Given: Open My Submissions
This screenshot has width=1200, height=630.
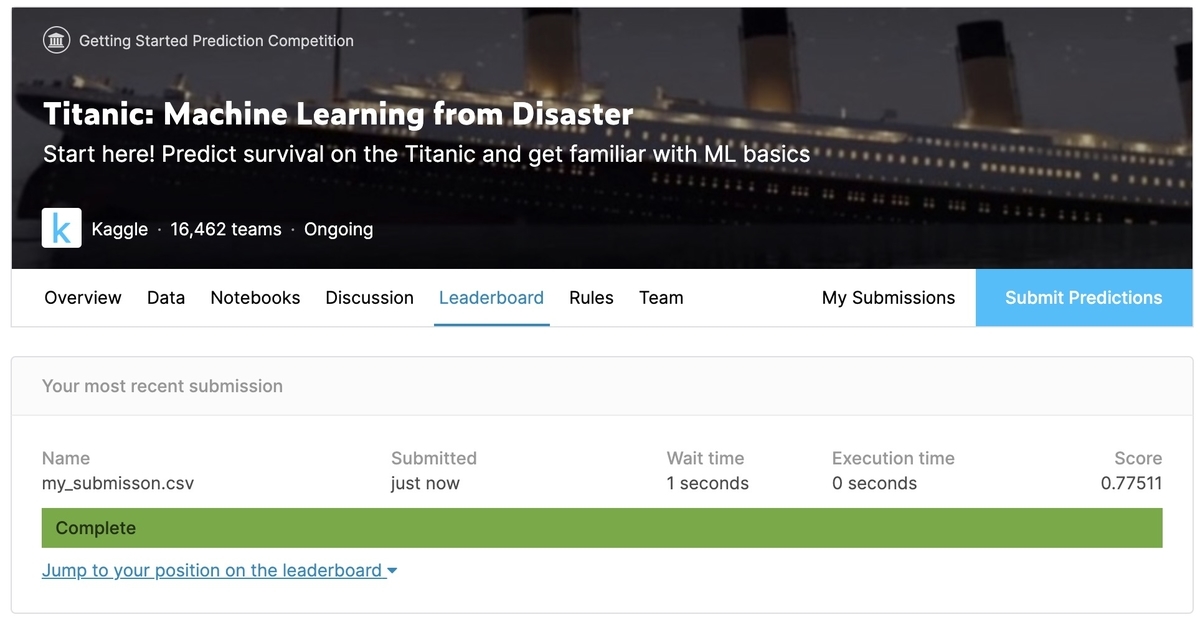Looking at the screenshot, I should [x=888, y=297].
